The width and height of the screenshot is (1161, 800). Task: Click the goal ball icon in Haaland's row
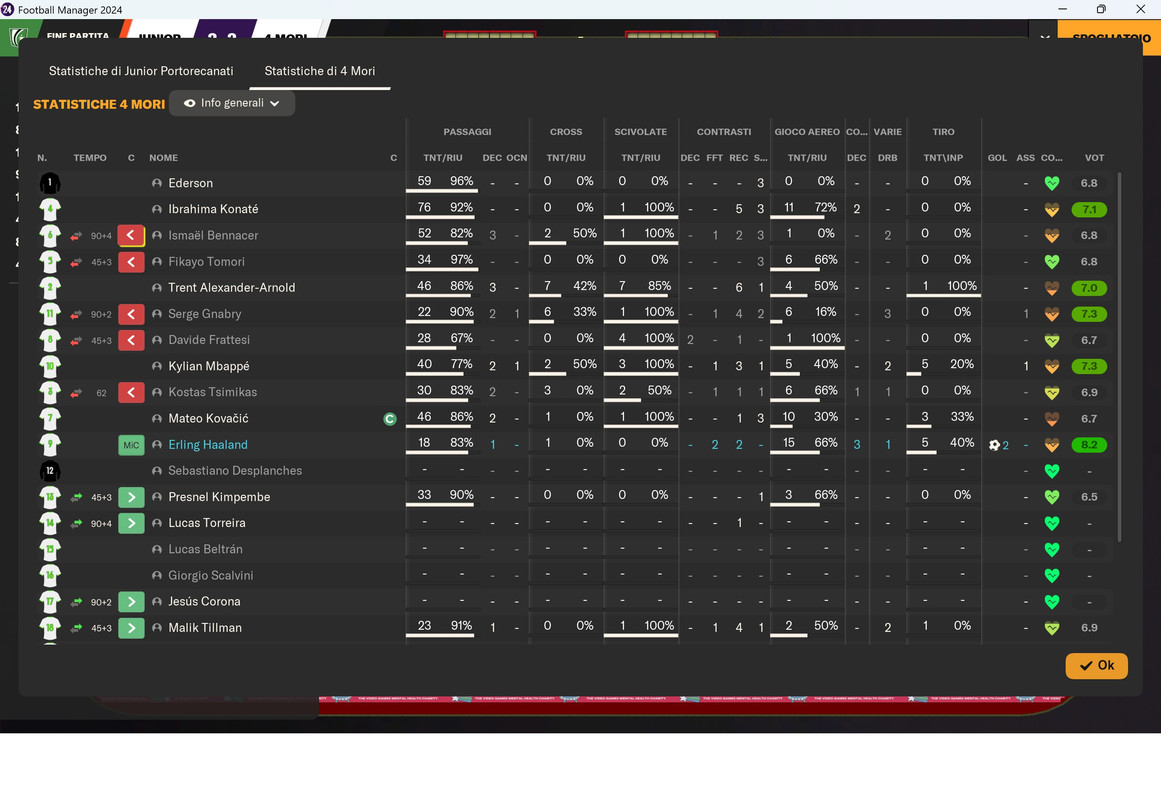tap(994, 445)
